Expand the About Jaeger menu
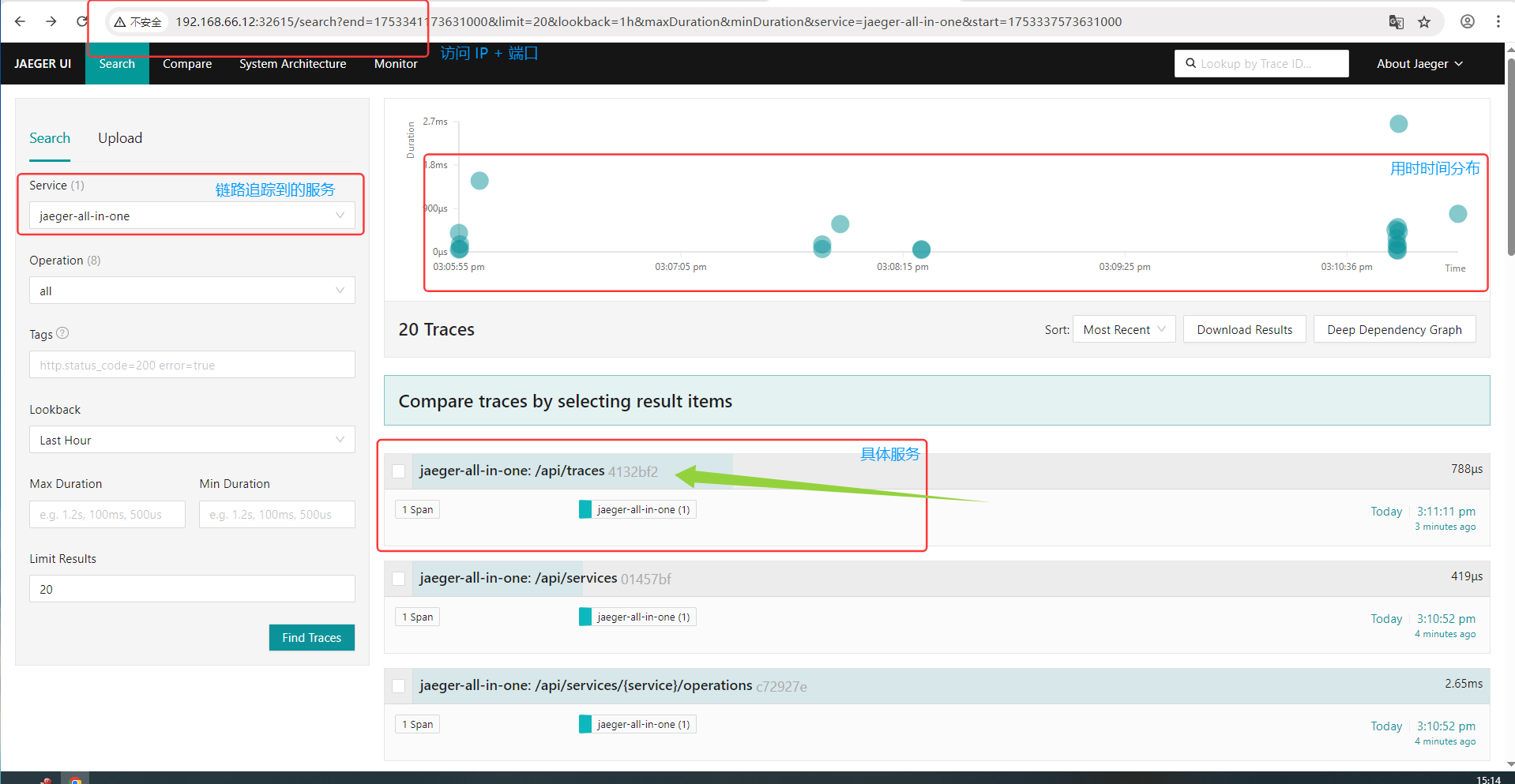Image resolution: width=1515 pixels, height=784 pixels. [x=1419, y=64]
